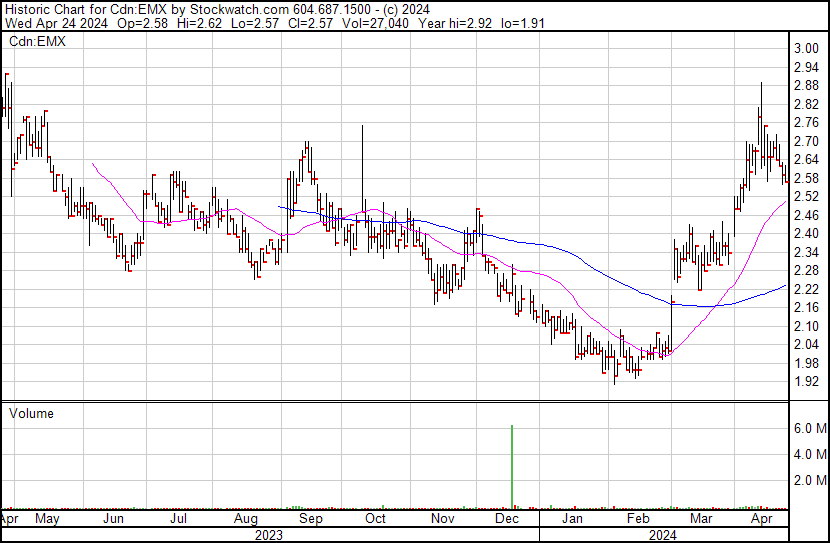
Task: Click the 1.92 price axis label
Action: tap(807, 382)
